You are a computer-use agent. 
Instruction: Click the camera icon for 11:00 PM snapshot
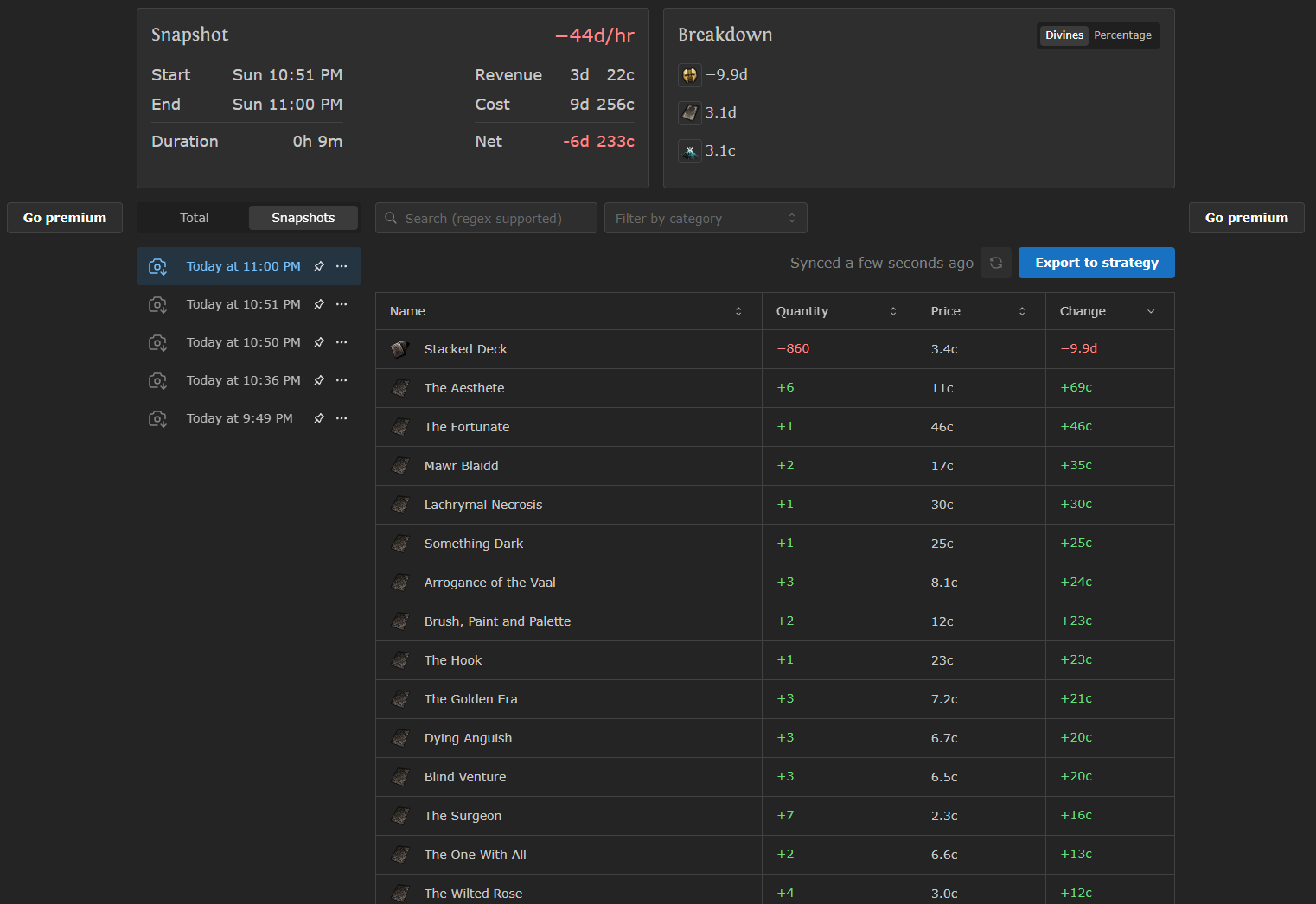coord(157,266)
